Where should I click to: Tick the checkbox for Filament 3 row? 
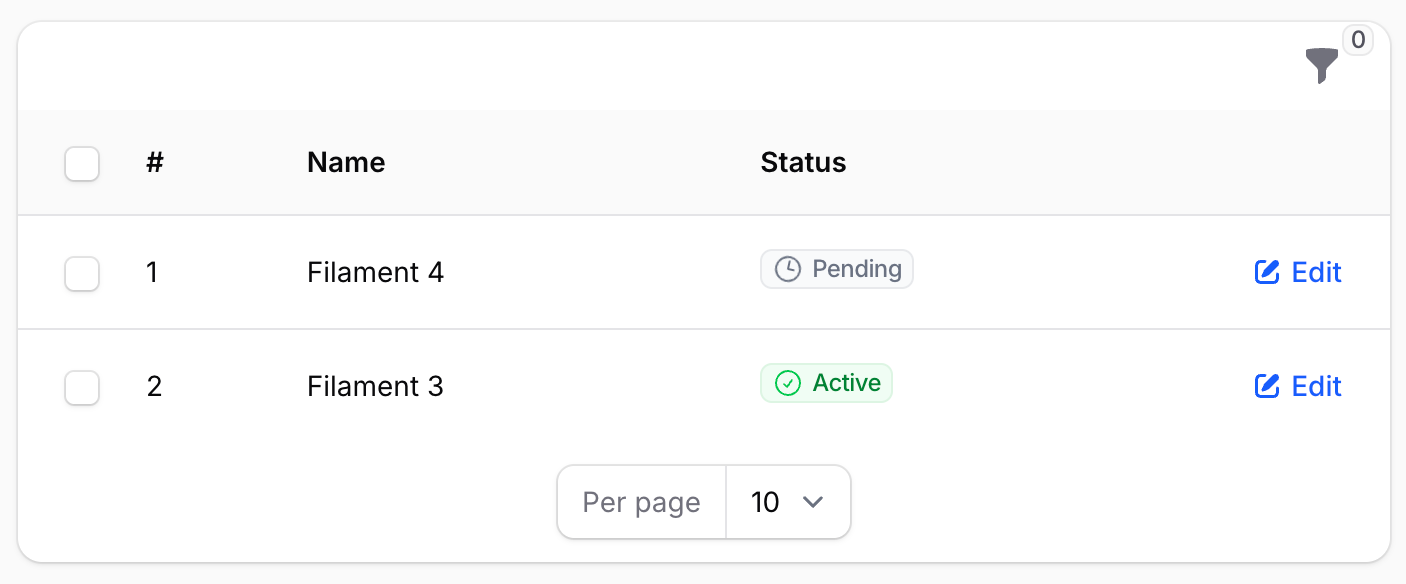point(82,388)
